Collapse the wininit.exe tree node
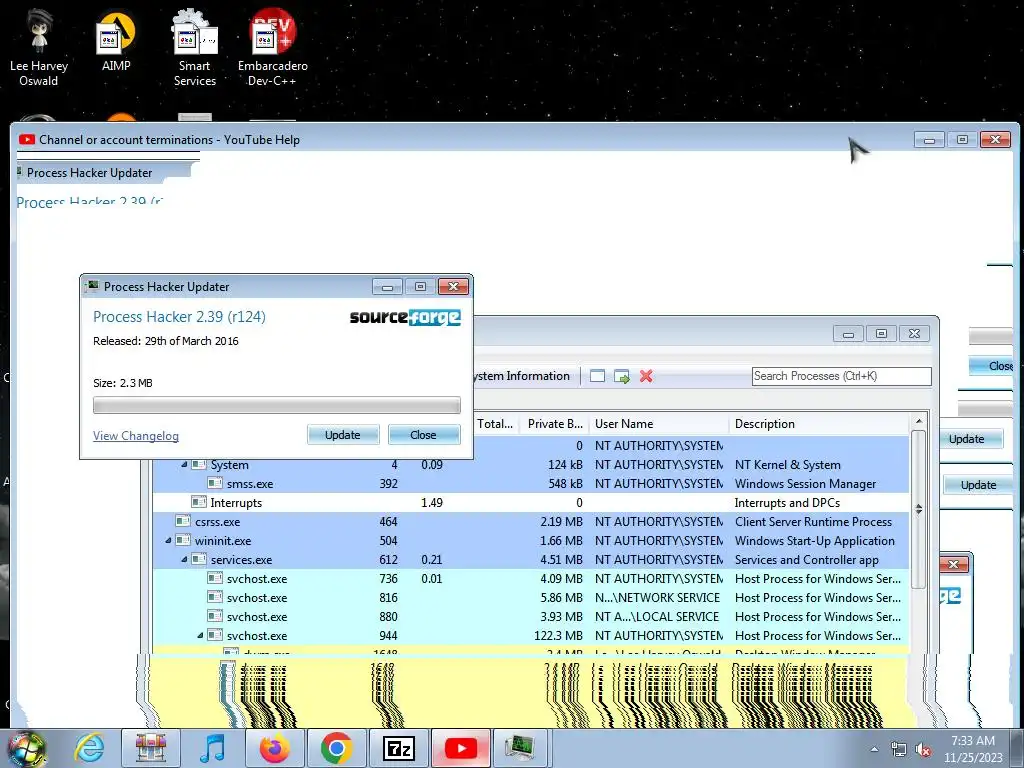 point(168,541)
